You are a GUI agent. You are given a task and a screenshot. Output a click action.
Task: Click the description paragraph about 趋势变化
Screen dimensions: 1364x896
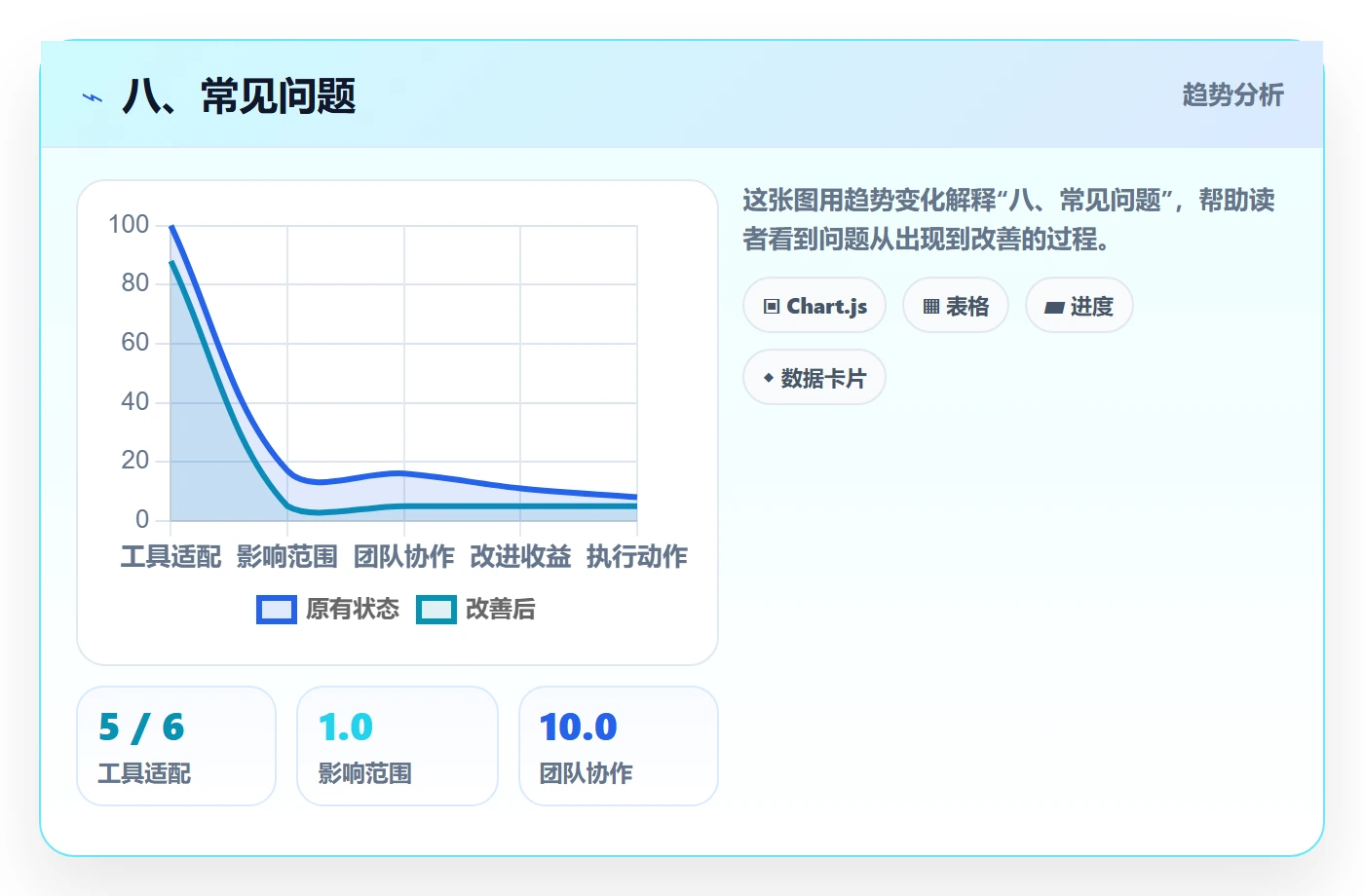(x=1009, y=219)
